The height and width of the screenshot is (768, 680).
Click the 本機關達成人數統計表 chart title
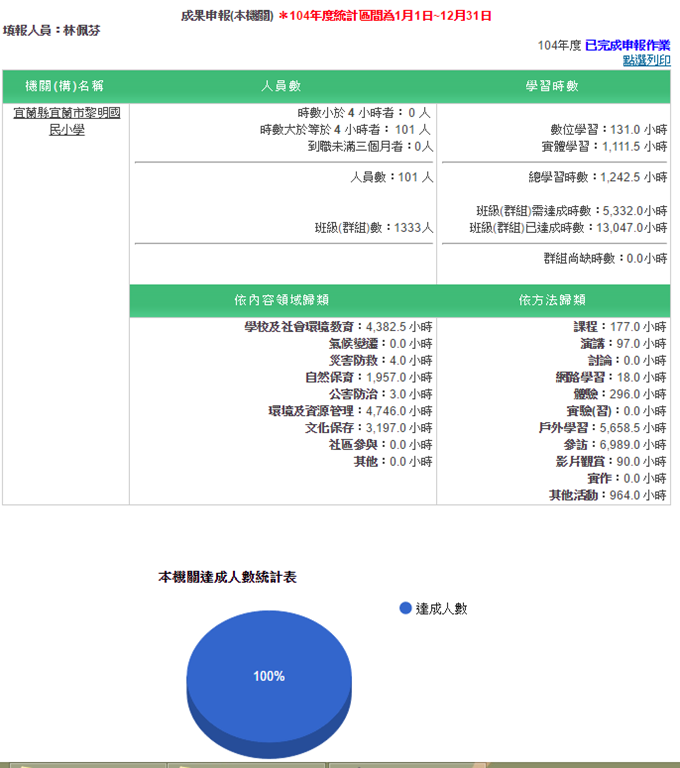click(227, 577)
